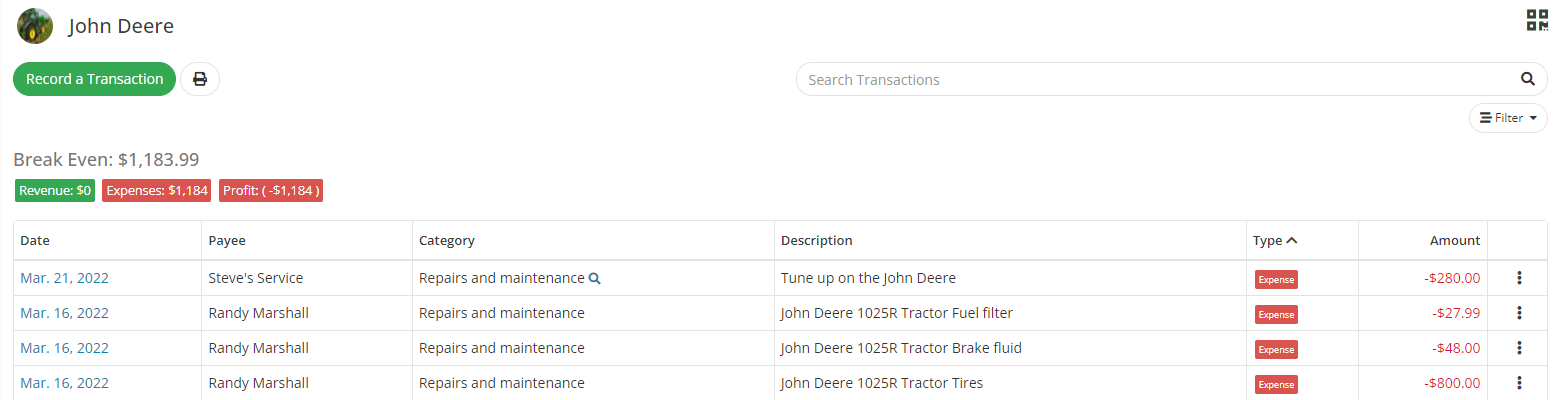Click magnifier icon beside Repairs and maintenance
This screenshot has width=1557, height=400.
click(x=594, y=279)
